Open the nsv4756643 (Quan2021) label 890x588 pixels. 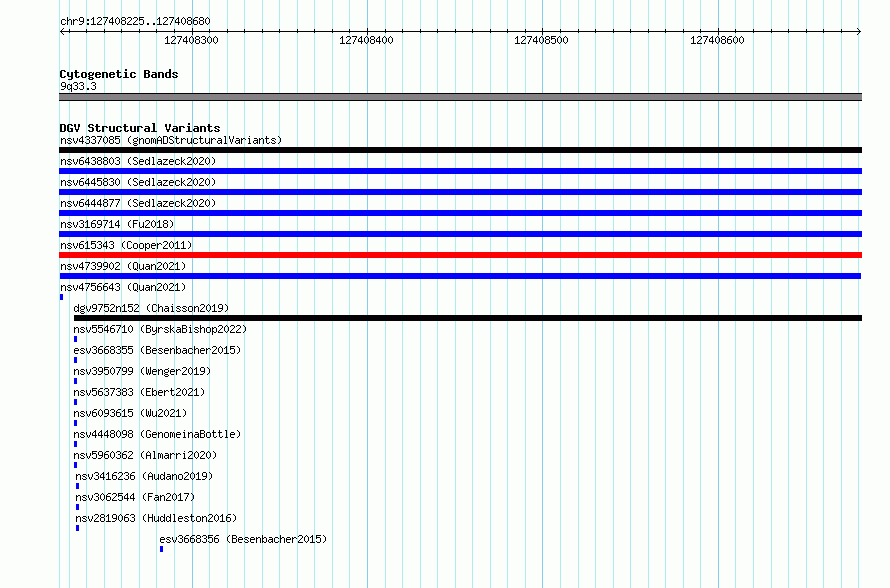click(x=123, y=287)
